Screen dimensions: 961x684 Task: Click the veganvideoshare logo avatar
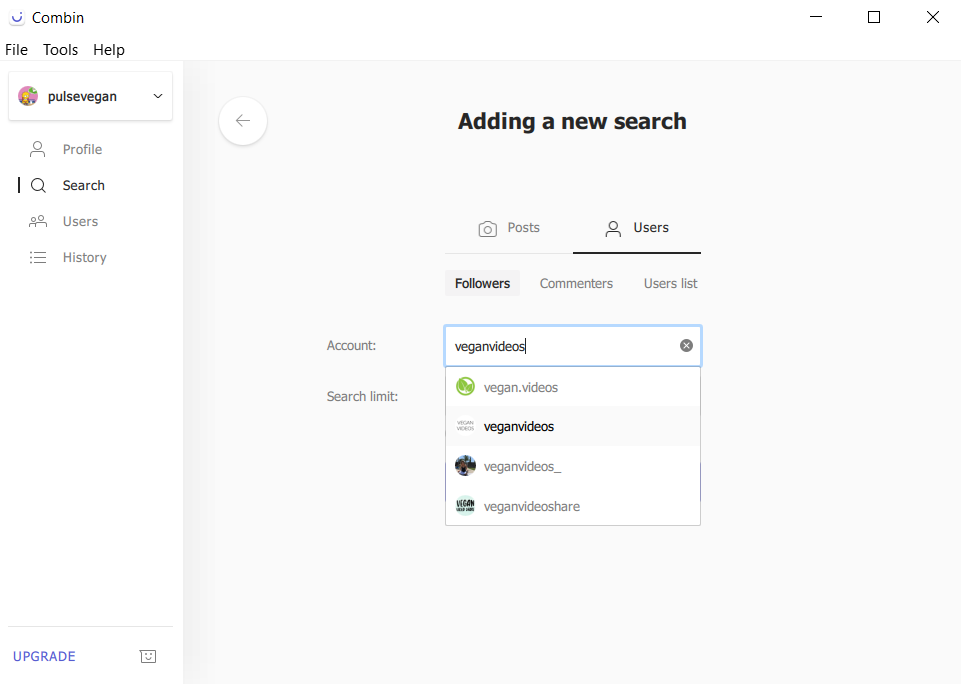465,506
